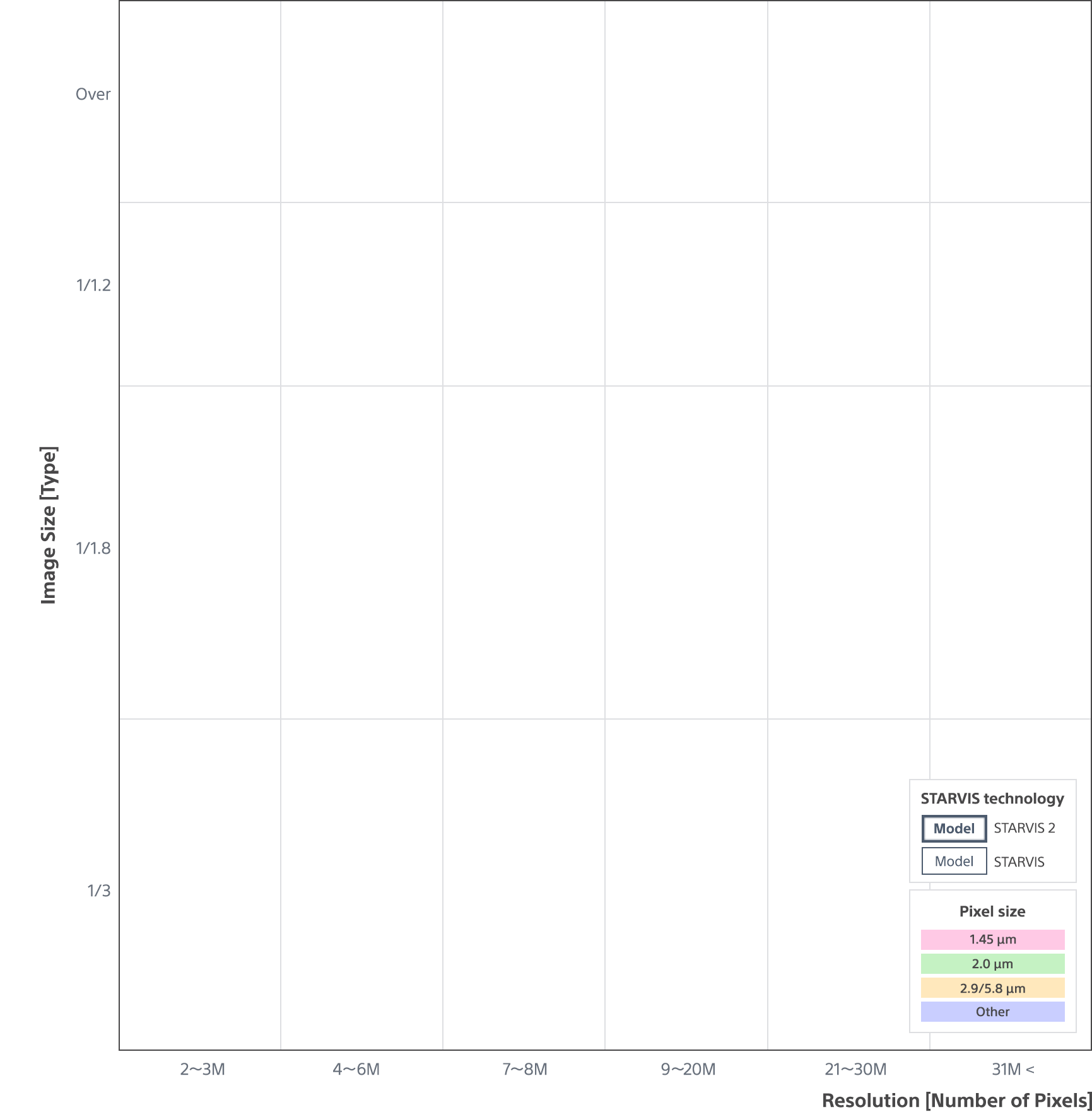The image size is (1092, 1117).
Task: Click the STARVIS 2 bold Model box
Action: [954, 829]
